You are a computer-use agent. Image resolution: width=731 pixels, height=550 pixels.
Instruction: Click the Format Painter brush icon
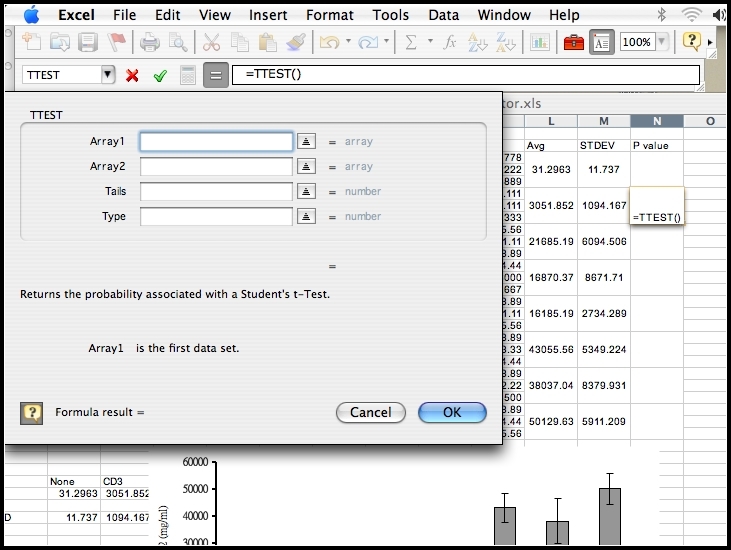click(x=296, y=42)
